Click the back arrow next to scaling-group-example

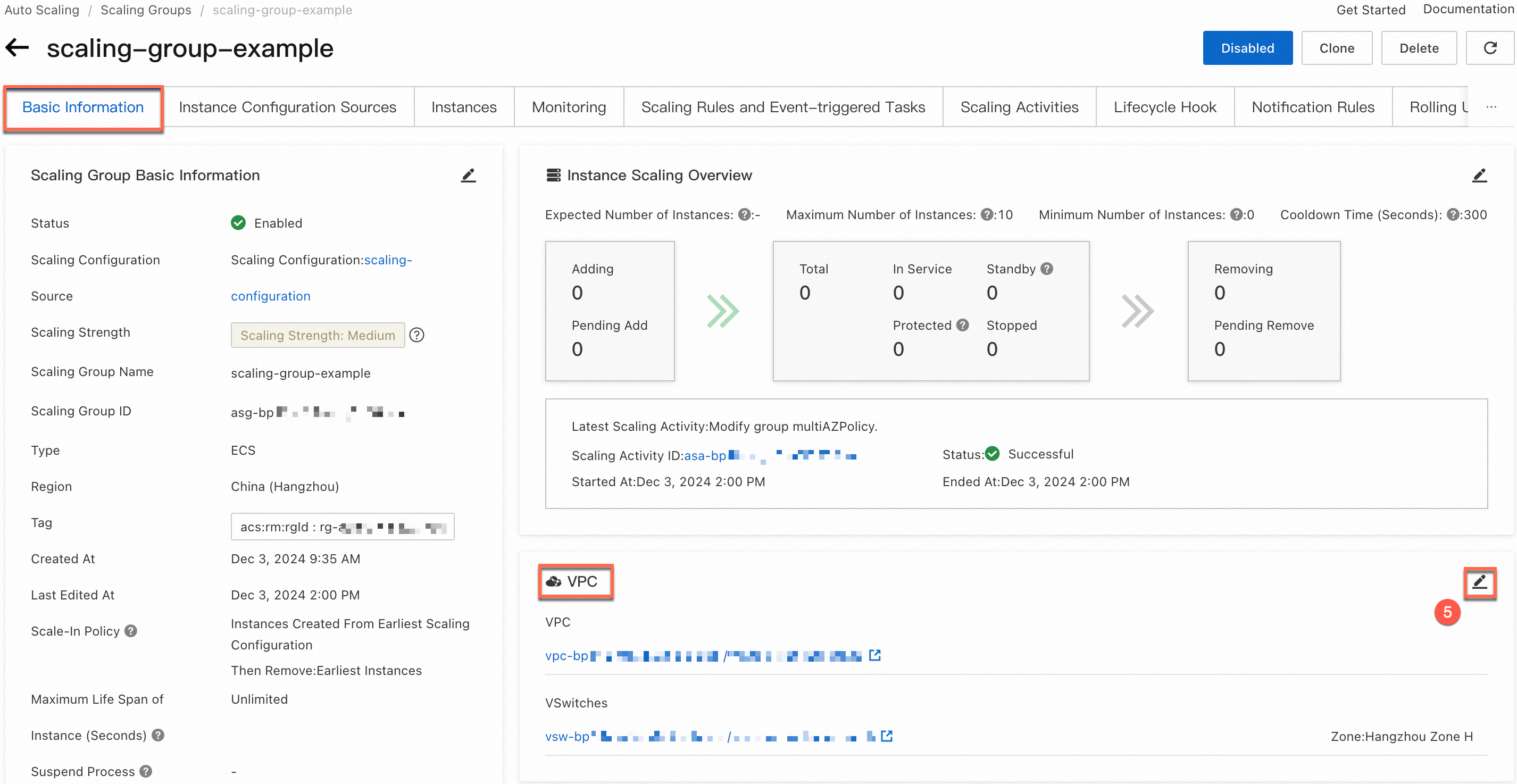17,48
